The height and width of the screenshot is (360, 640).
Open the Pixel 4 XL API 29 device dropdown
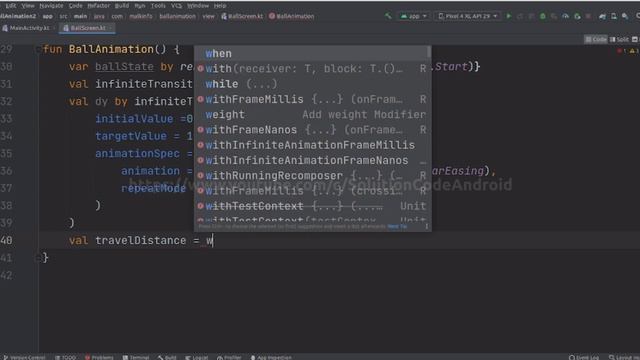468,16
